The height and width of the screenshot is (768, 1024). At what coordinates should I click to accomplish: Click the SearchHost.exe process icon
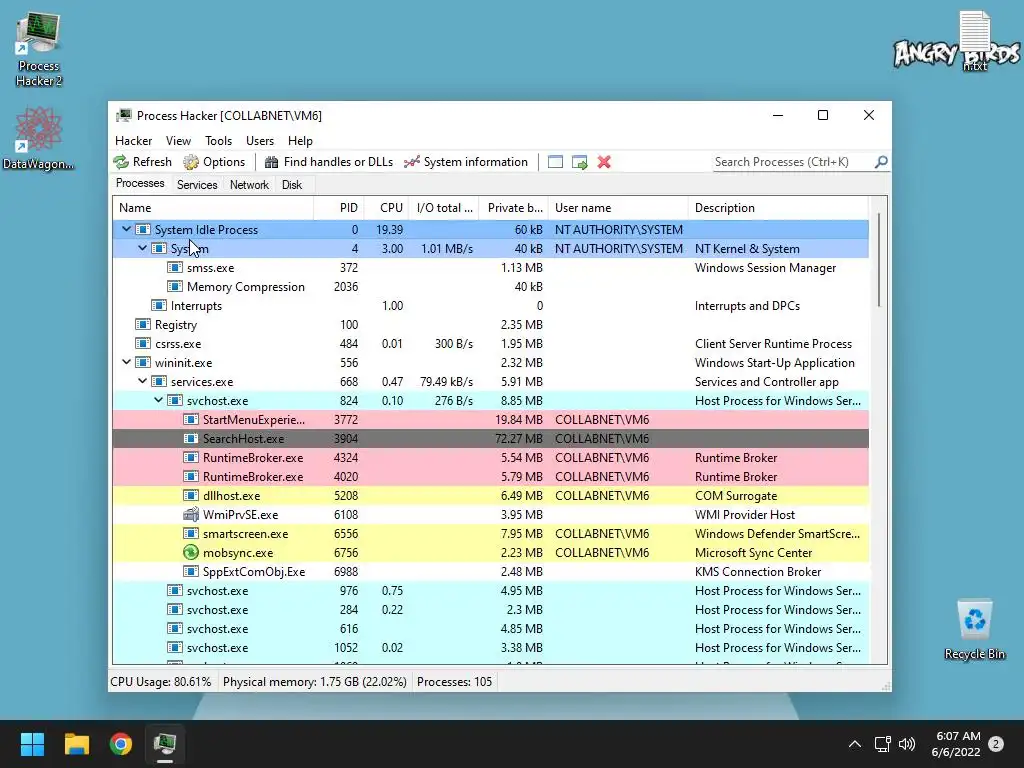point(191,438)
